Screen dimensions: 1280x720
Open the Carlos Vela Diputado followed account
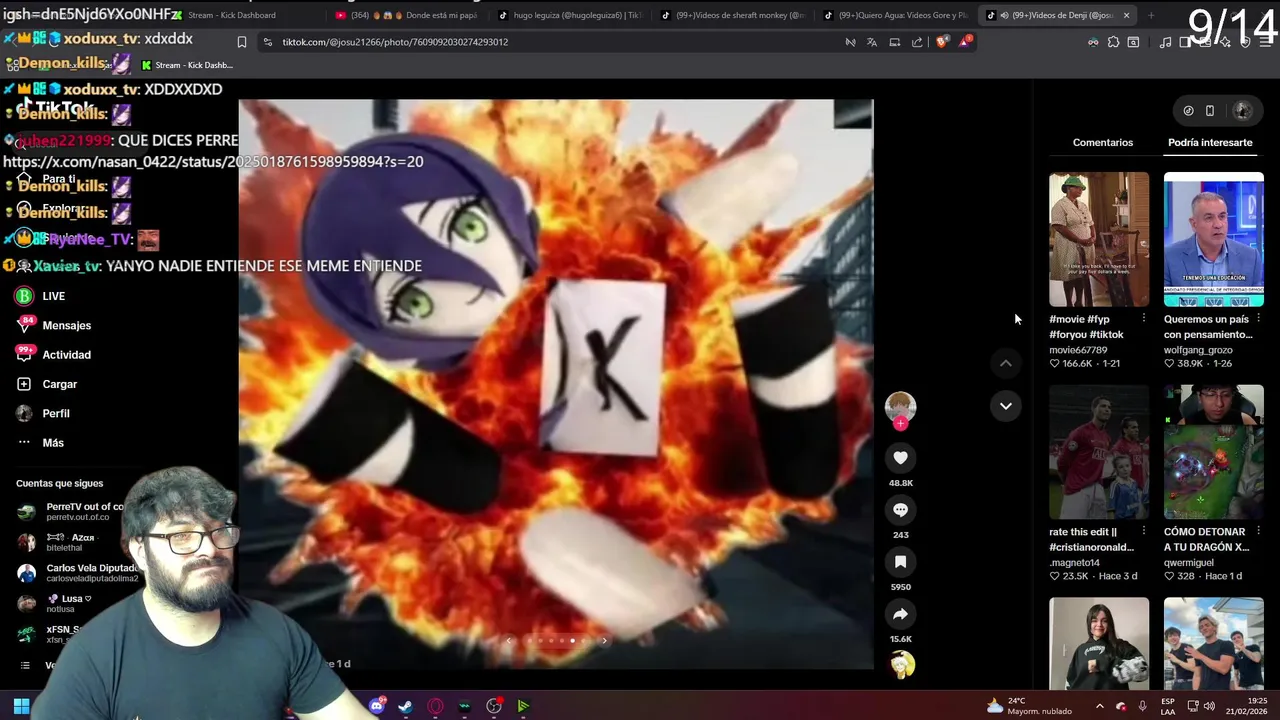click(78, 573)
